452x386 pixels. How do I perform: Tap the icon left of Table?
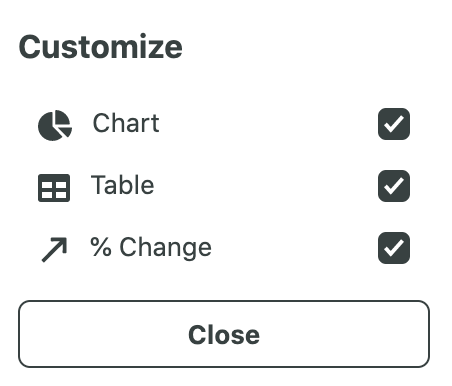click(54, 188)
